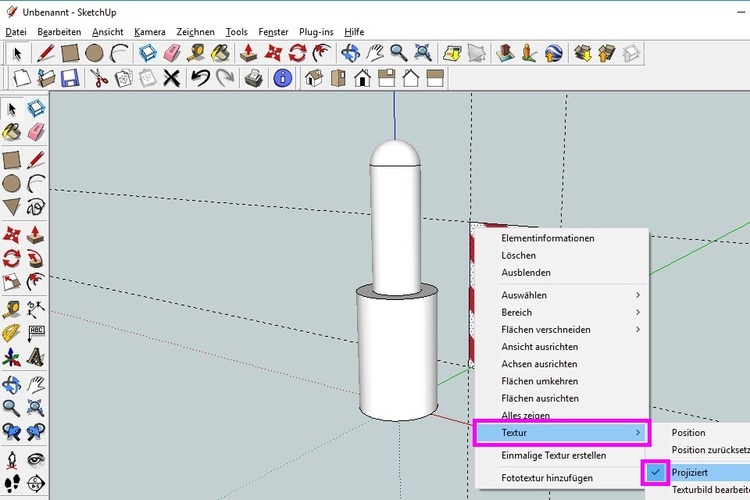Click the Print icon
This screenshot has height=500, width=750.
click(254, 78)
